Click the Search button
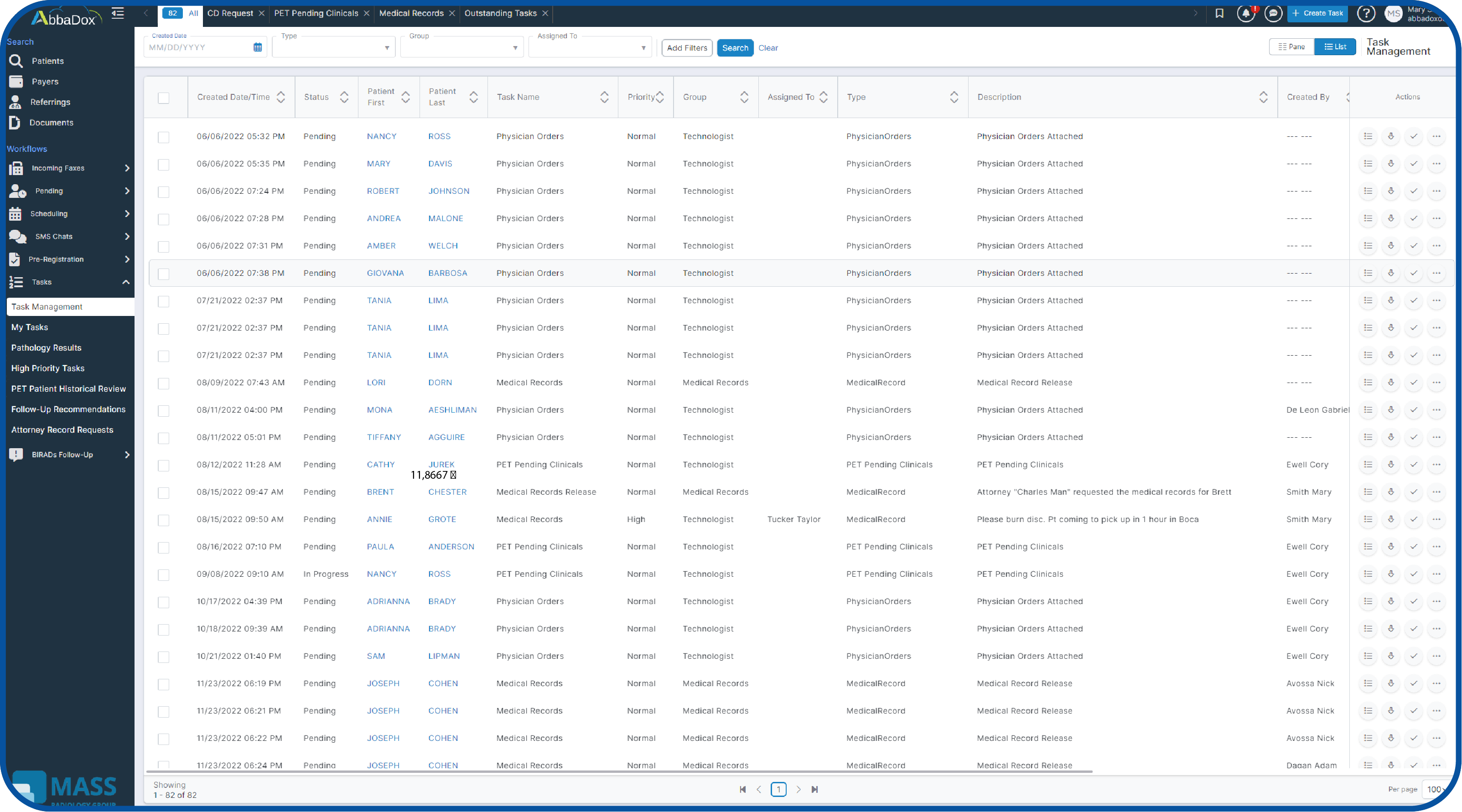 (x=736, y=47)
